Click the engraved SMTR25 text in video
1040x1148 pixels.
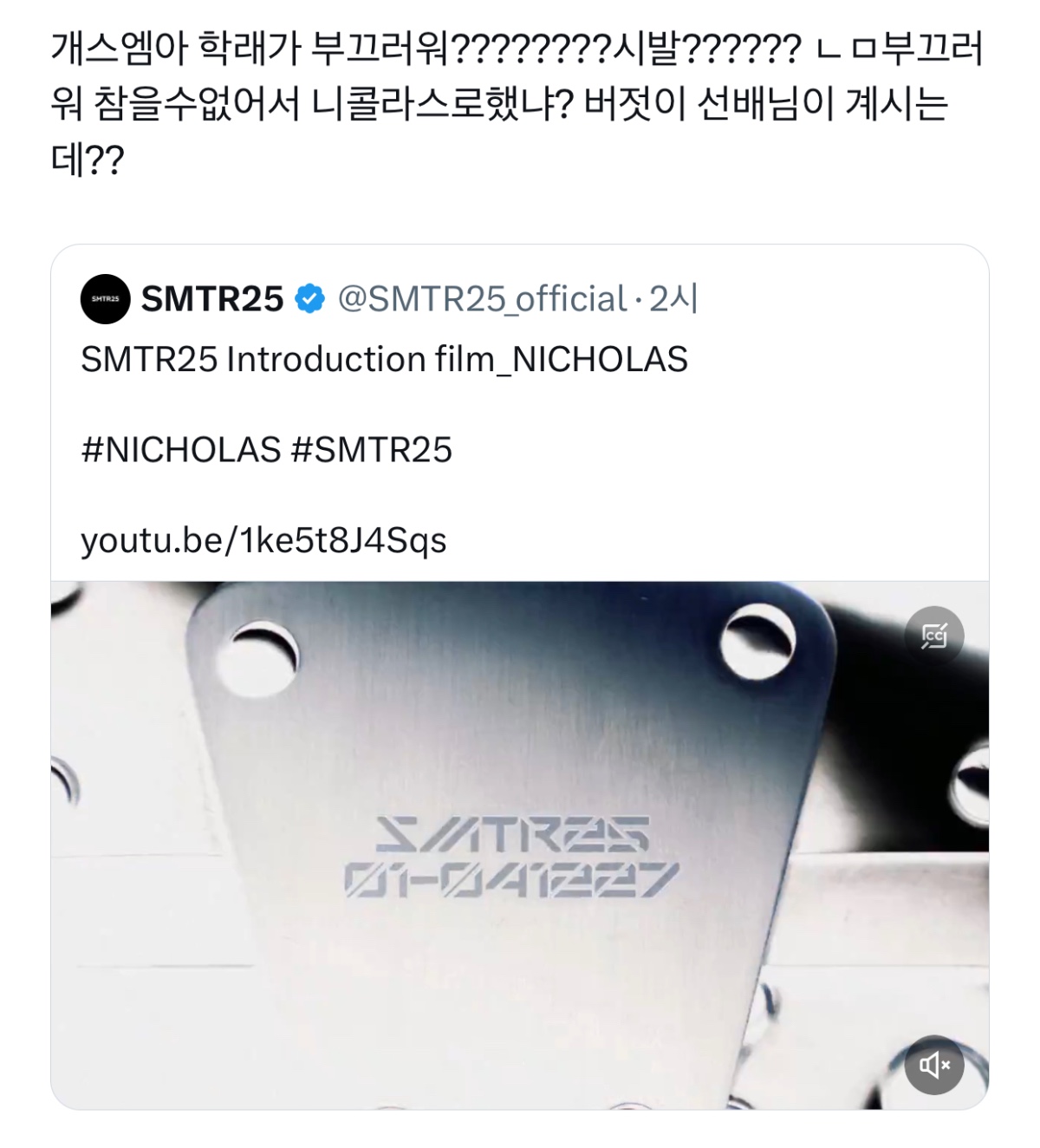point(513,835)
